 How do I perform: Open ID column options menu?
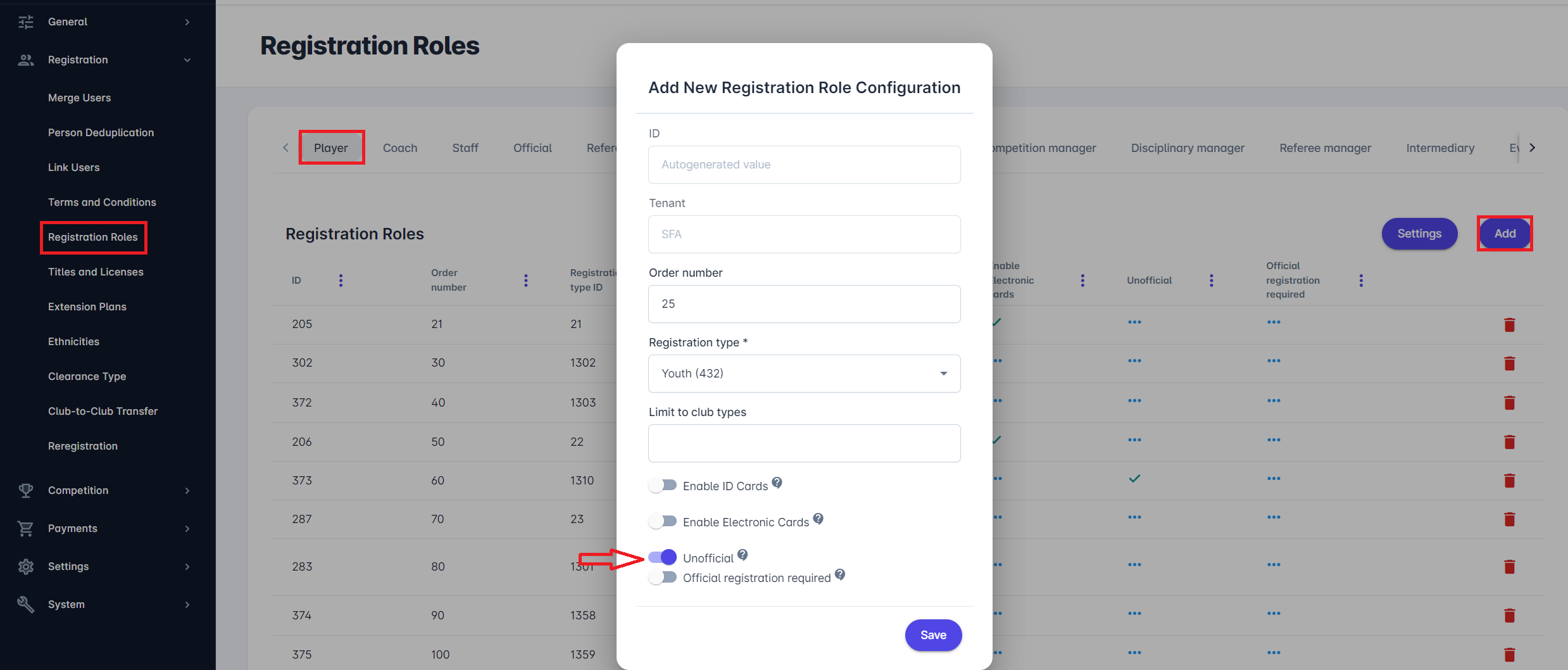341,281
